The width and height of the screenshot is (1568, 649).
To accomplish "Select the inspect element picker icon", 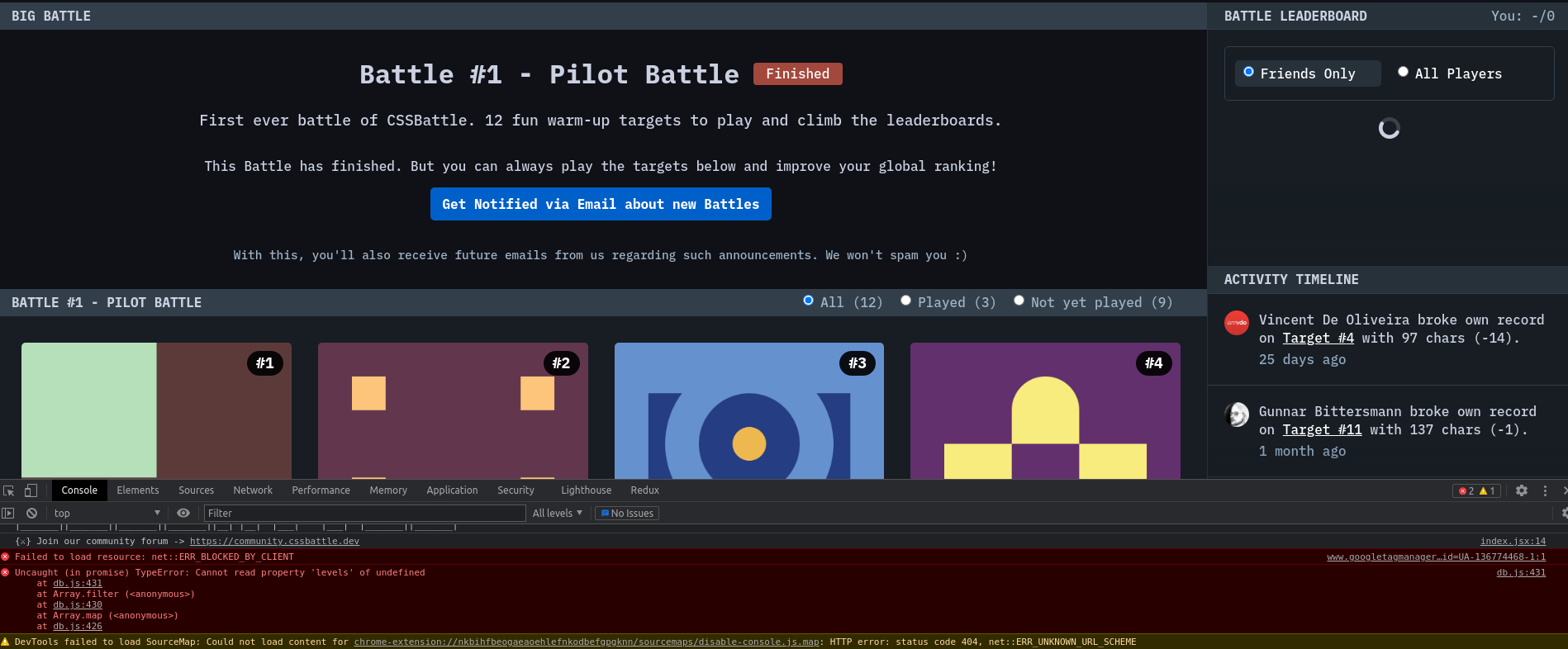I will 9,490.
